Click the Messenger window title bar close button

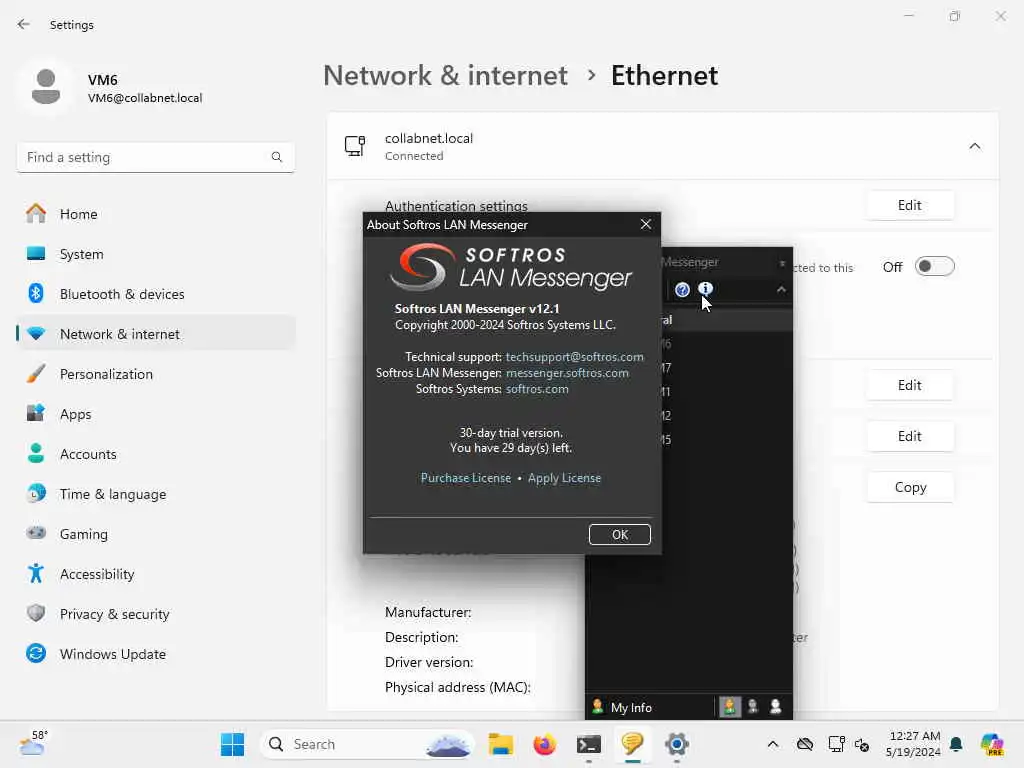(x=782, y=263)
